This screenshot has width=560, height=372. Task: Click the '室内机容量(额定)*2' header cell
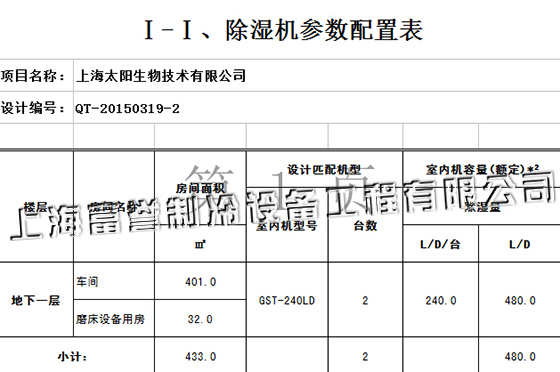[481, 169]
